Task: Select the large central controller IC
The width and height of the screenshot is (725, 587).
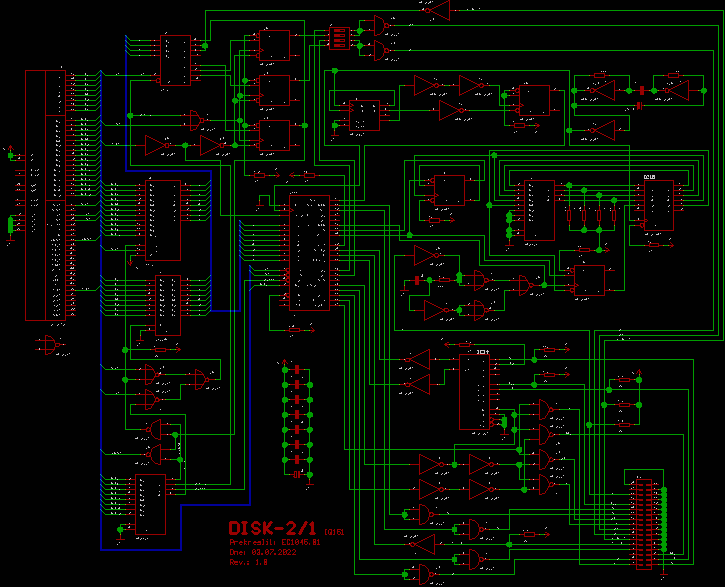Action: pos(312,250)
